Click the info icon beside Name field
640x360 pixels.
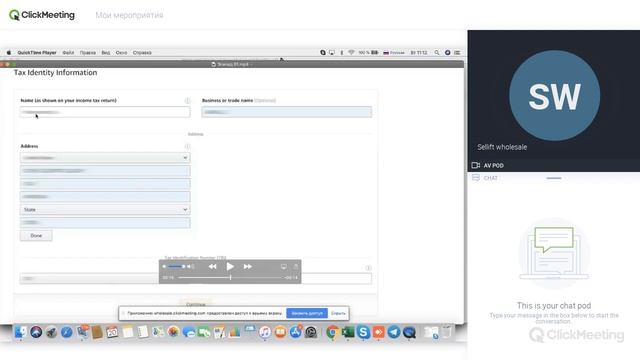[187, 100]
